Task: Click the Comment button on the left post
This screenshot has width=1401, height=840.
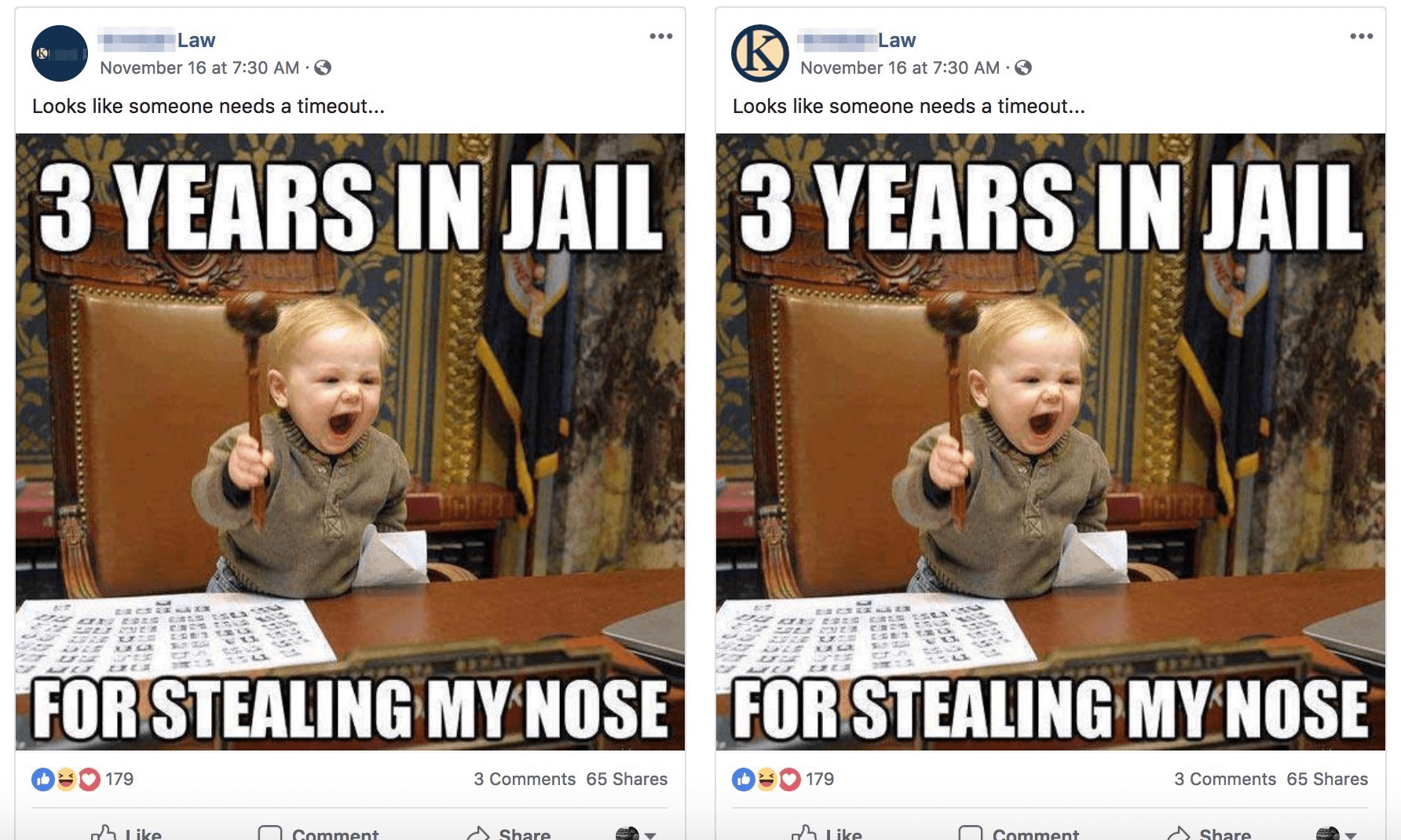Action: [318, 832]
